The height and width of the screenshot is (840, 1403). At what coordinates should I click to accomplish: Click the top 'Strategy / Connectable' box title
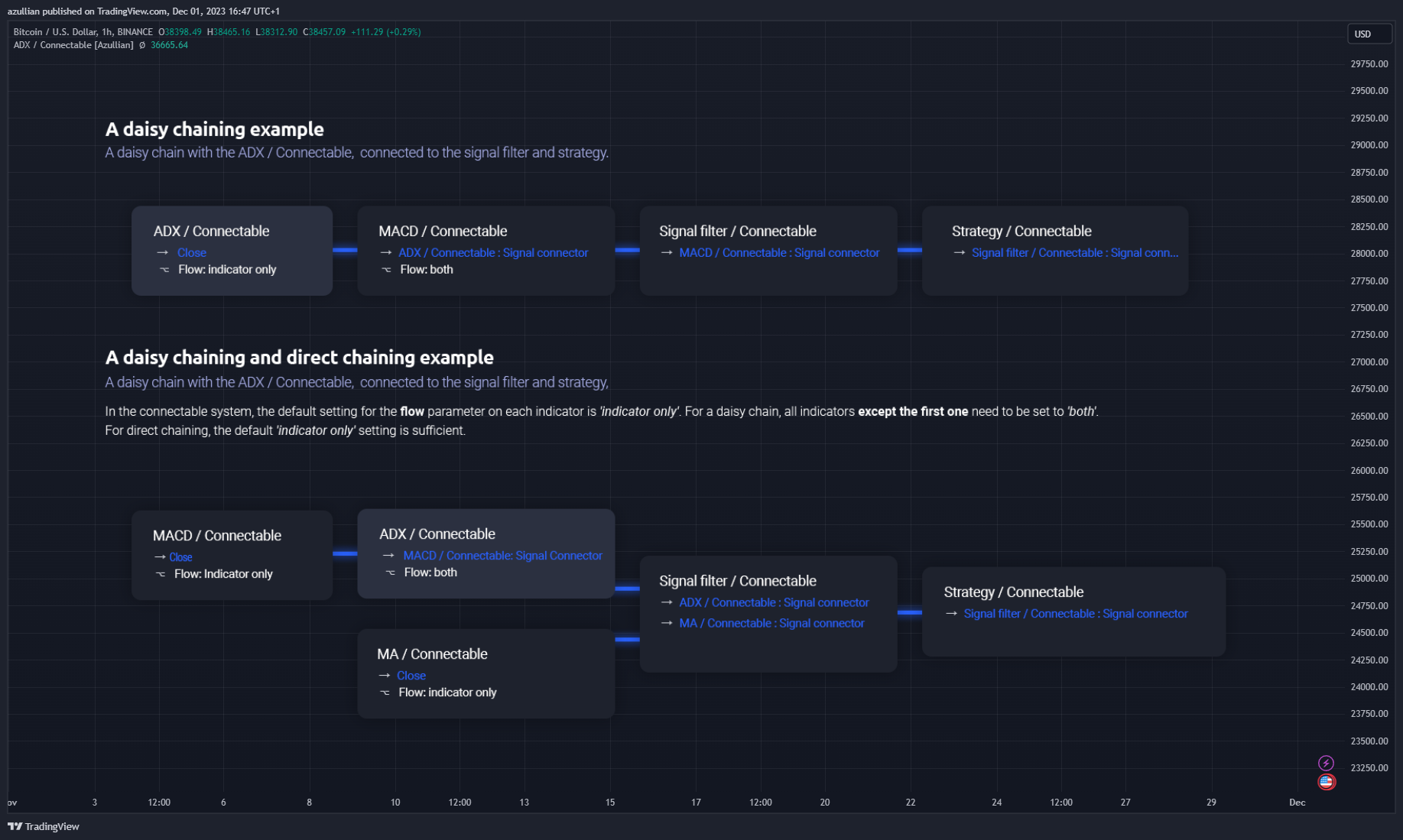1021,231
